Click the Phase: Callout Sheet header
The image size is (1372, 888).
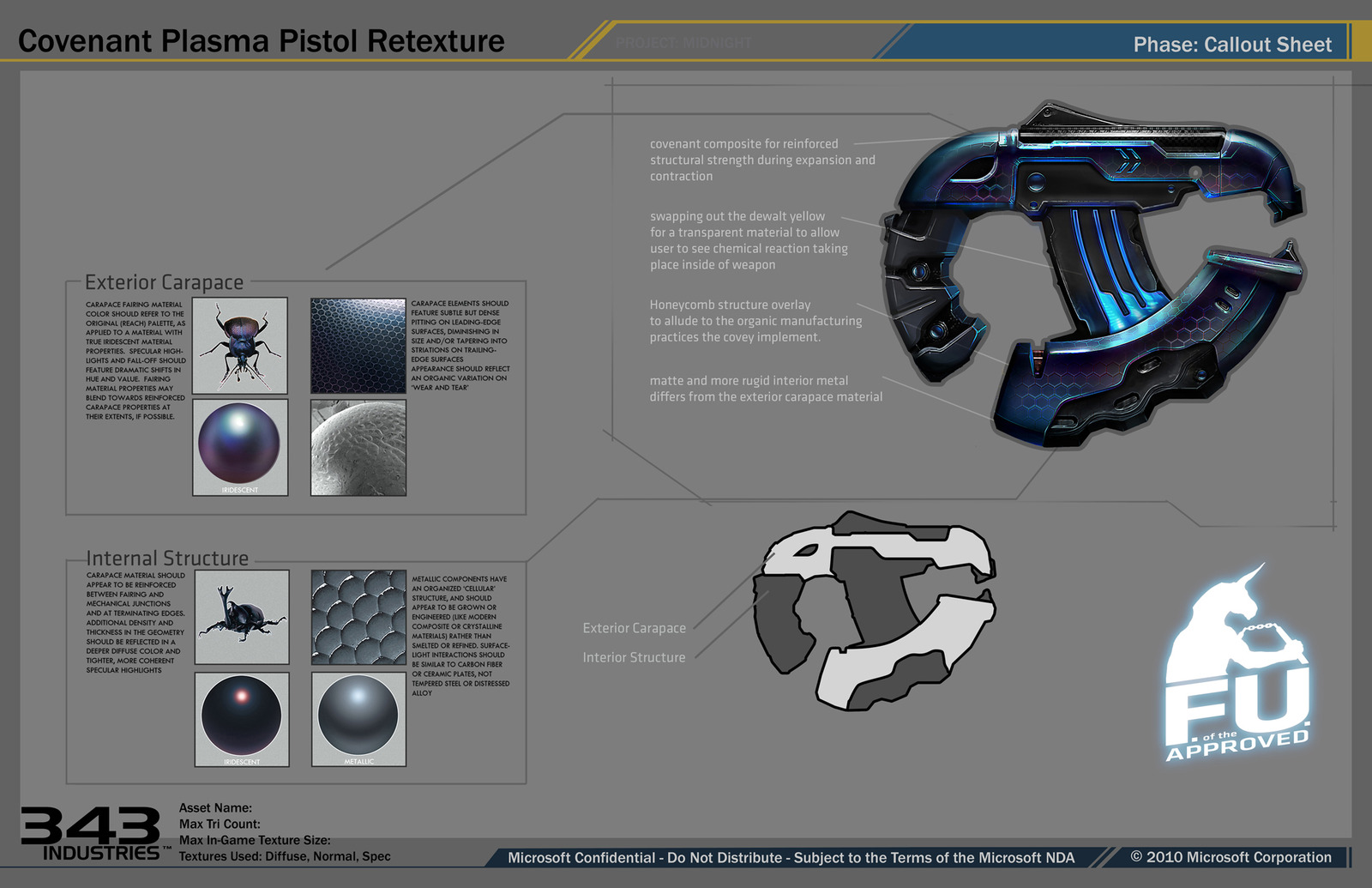pos(1232,45)
